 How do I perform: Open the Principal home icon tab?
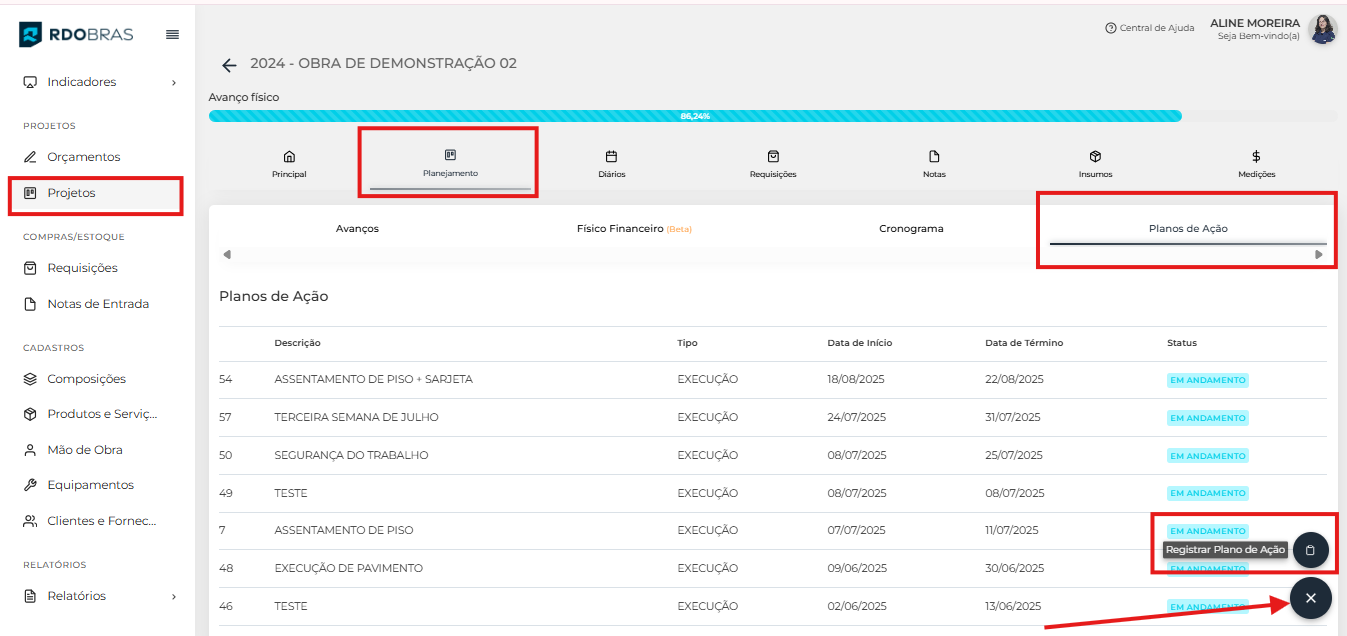(289, 163)
